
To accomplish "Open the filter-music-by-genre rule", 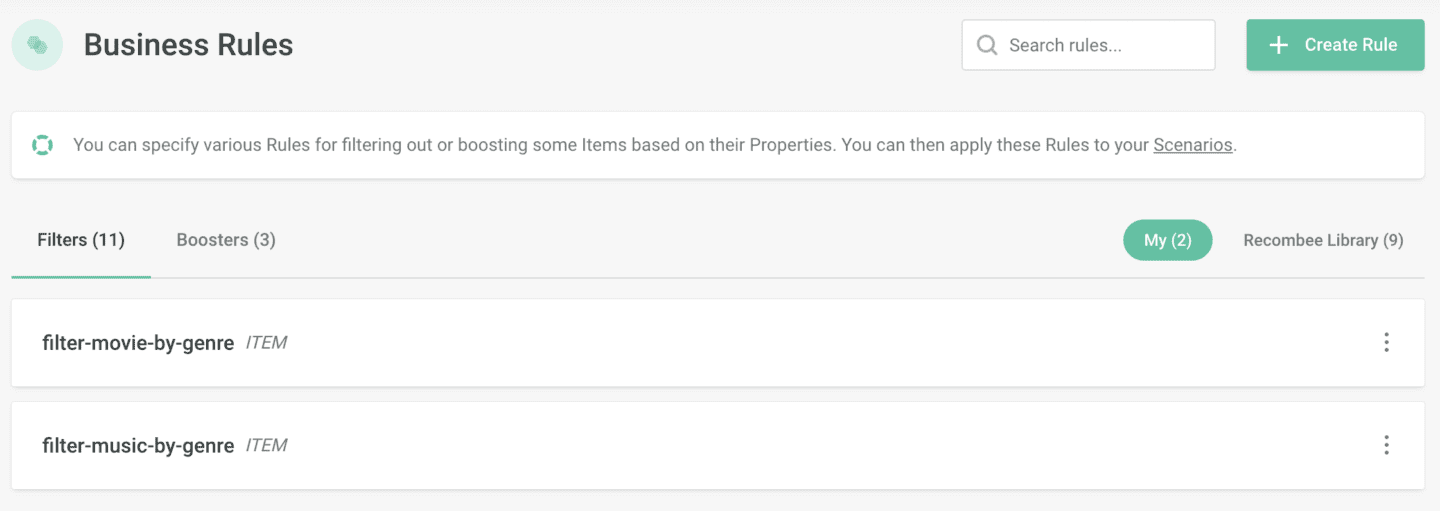I will point(138,446).
